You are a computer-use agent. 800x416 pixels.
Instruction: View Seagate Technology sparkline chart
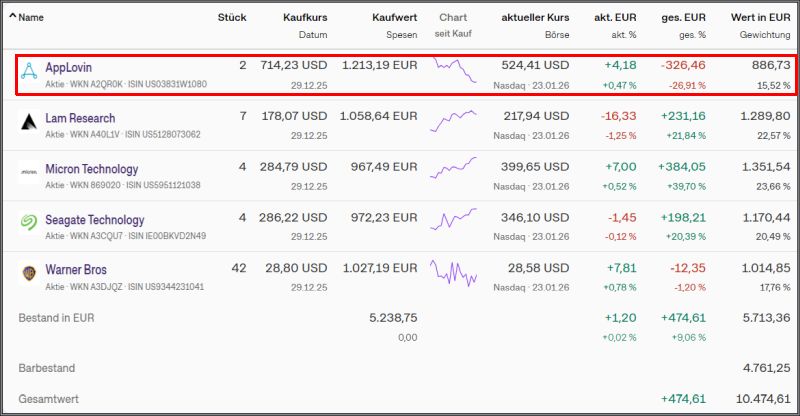pos(454,222)
